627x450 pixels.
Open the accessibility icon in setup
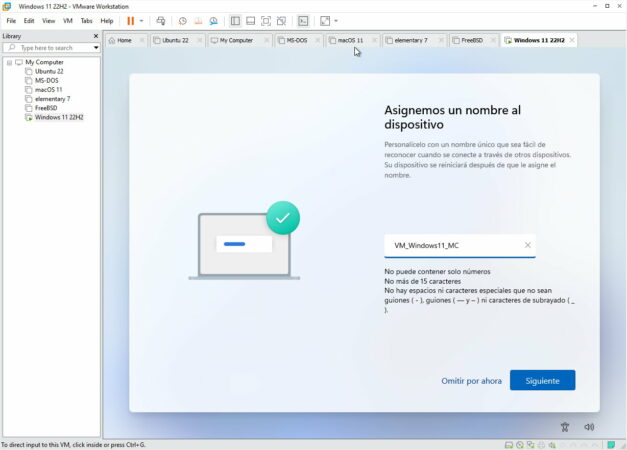click(x=565, y=427)
